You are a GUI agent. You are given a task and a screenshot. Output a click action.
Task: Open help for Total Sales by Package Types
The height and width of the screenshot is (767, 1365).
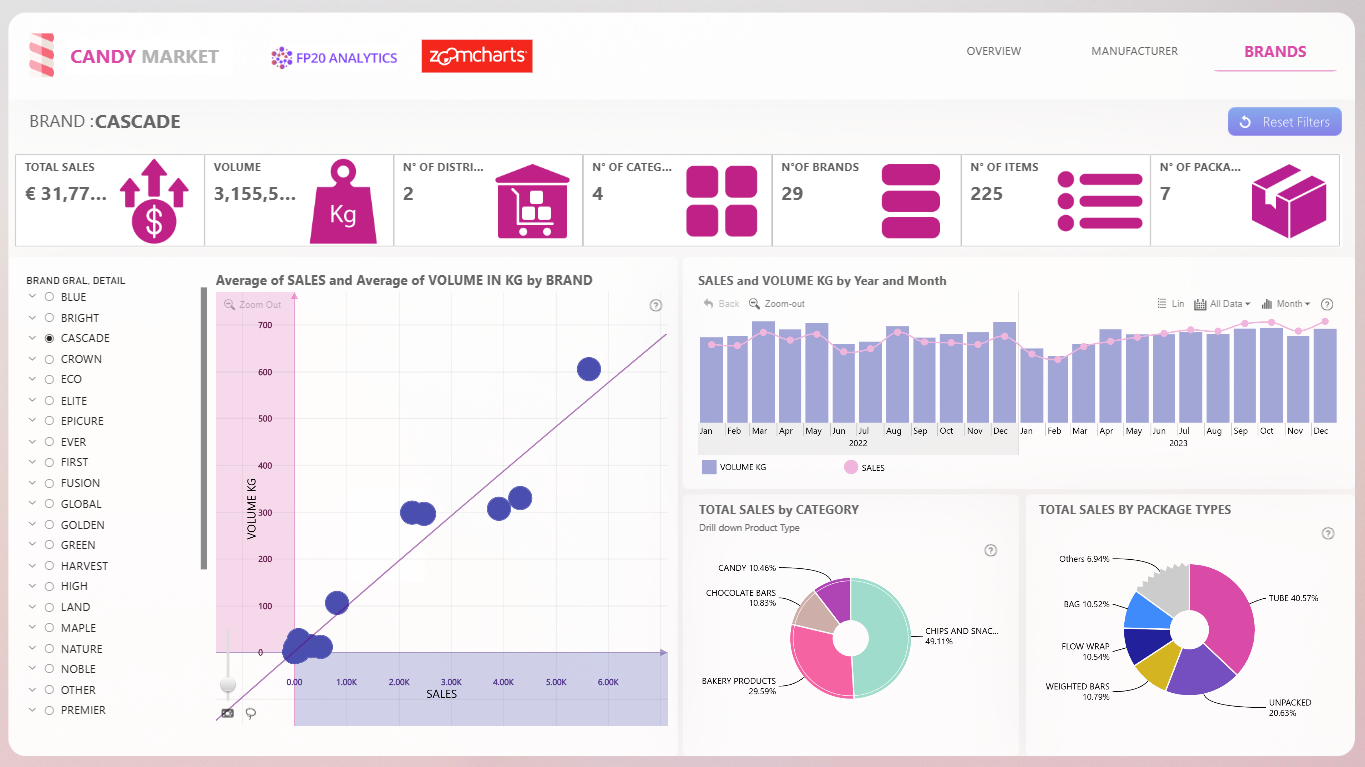[1327, 533]
